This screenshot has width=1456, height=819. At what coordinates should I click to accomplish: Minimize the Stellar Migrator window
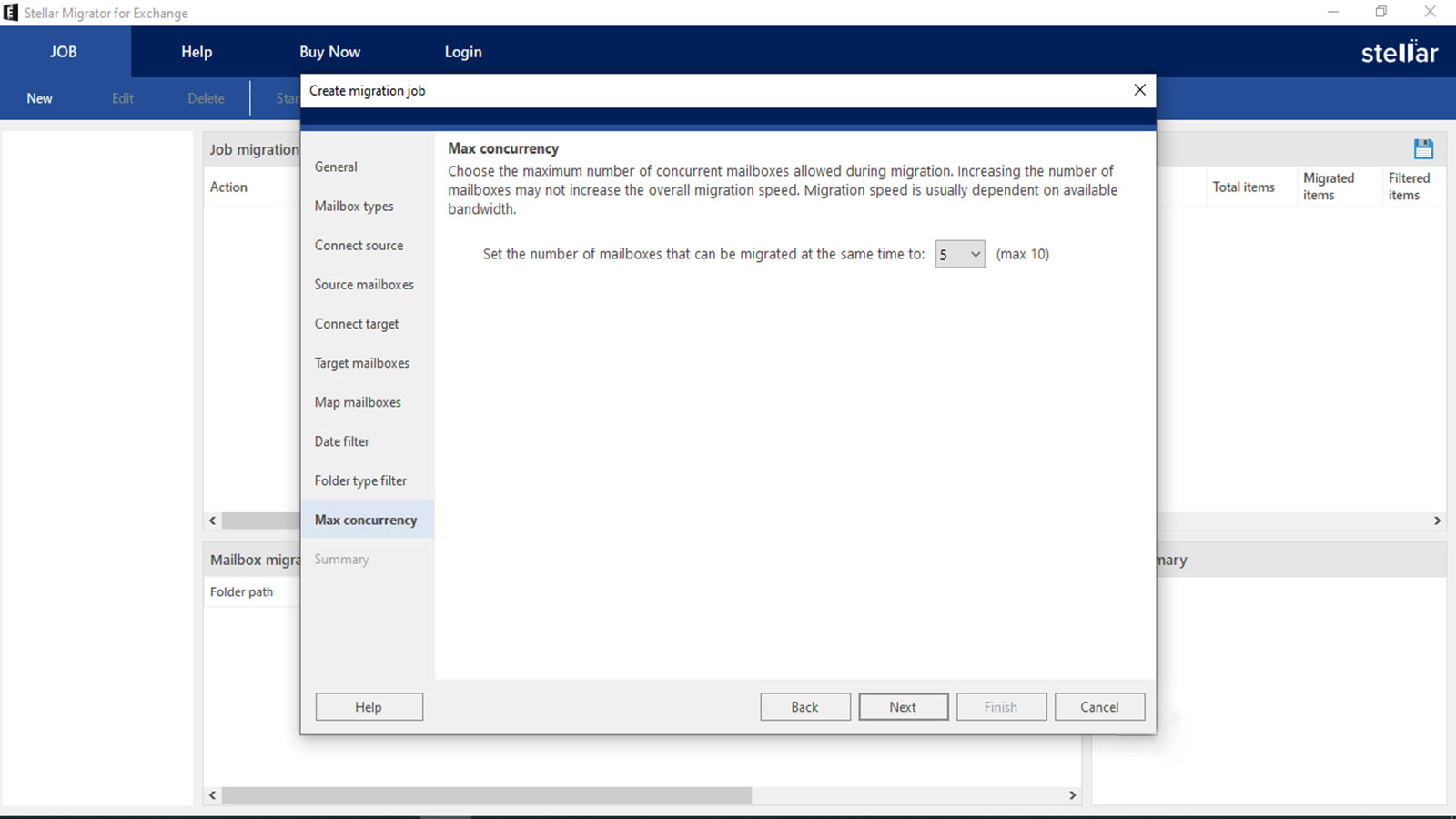(1333, 12)
